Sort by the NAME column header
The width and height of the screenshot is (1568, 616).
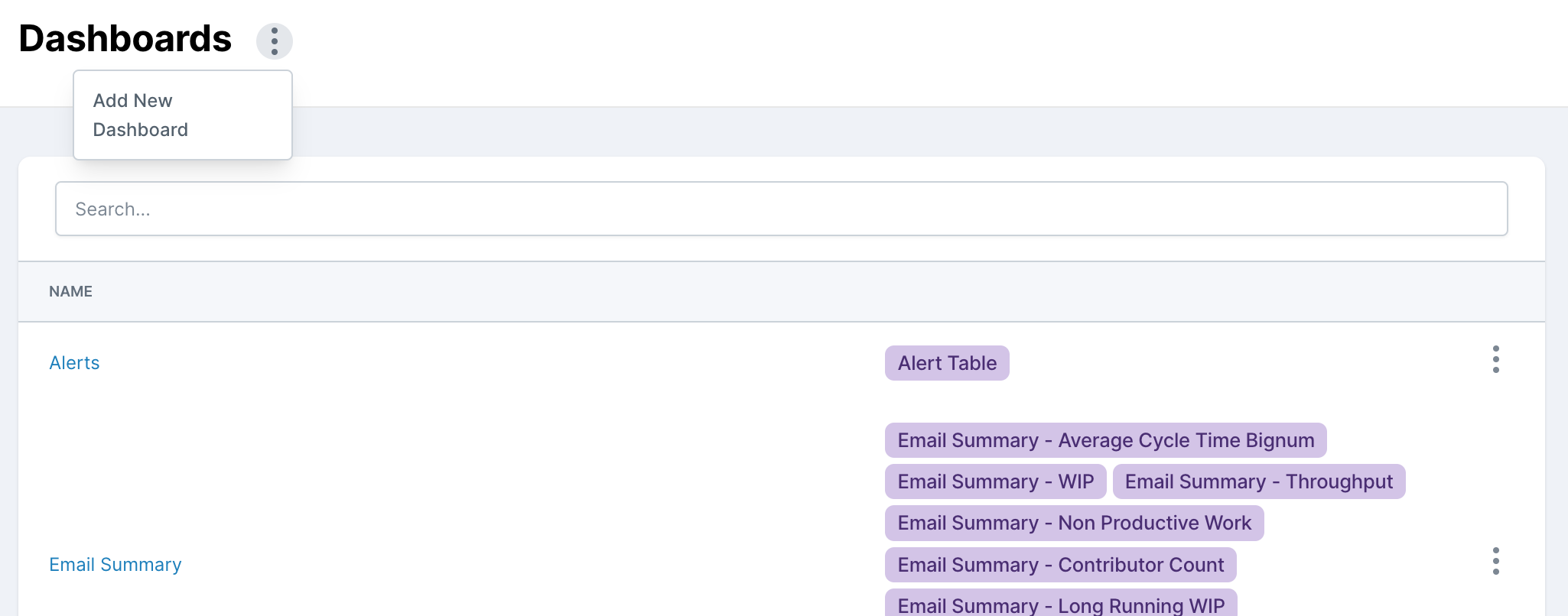pos(70,291)
